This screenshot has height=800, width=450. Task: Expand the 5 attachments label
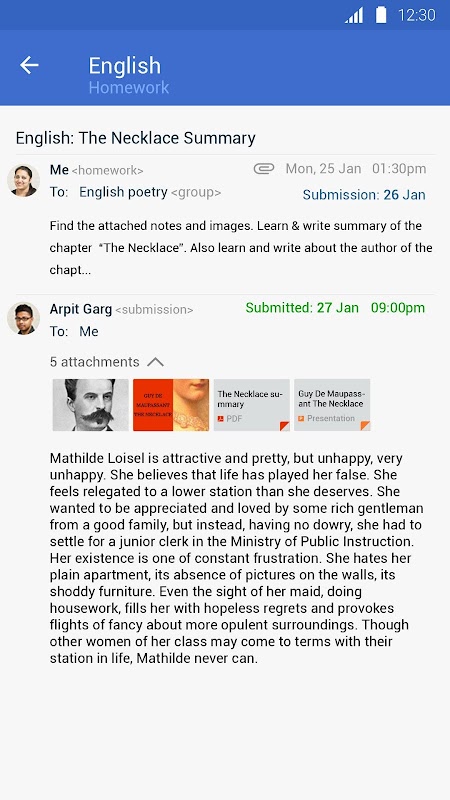click(x=94, y=362)
